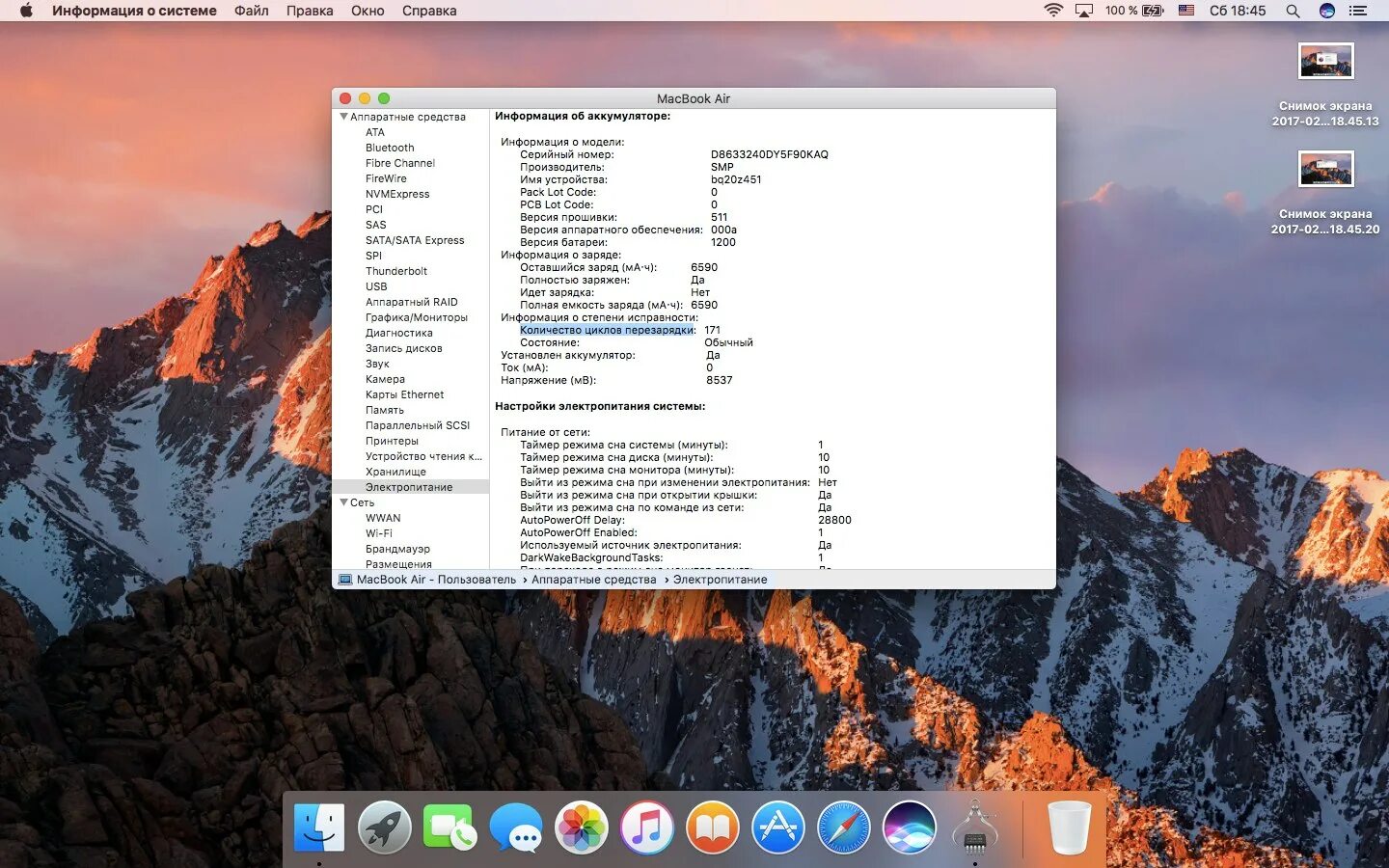Open Finder from the Dock
The image size is (1389, 868).
tap(319, 827)
